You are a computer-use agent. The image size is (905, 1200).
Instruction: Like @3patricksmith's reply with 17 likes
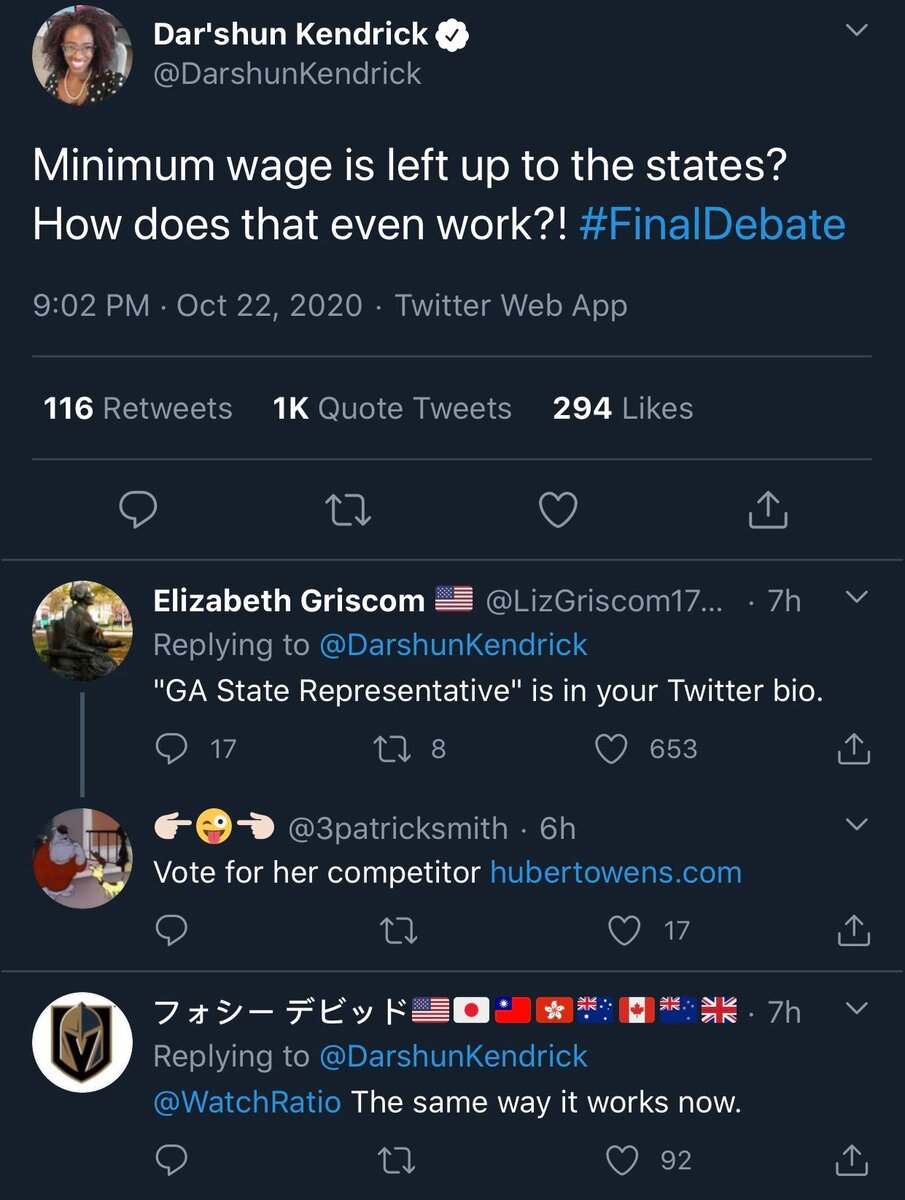coord(625,931)
